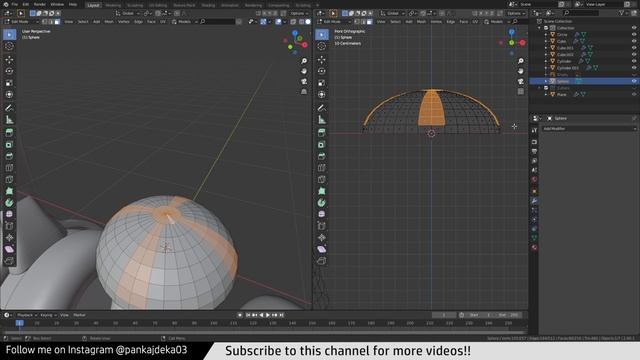Toggle visibility eye for Cylinder object

coord(634,61)
